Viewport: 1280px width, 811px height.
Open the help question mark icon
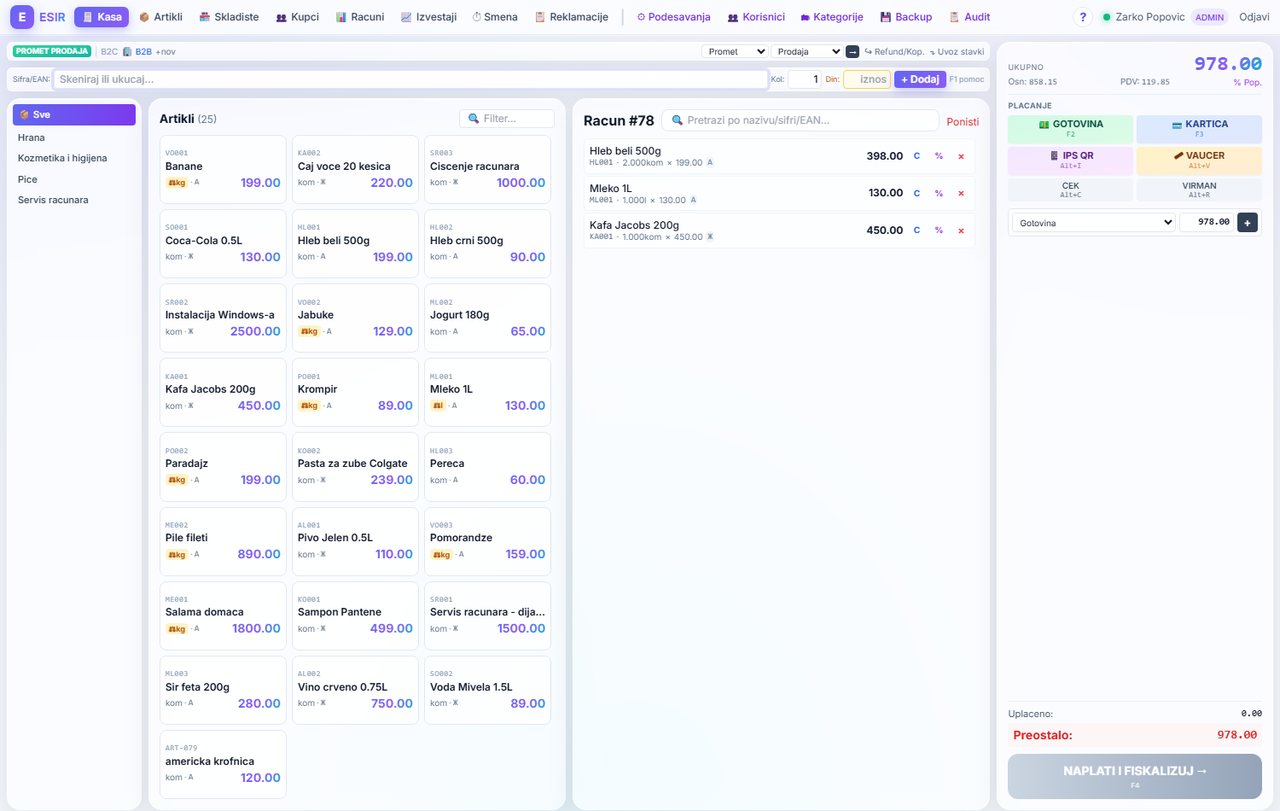pyautogui.click(x=1083, y=17)
